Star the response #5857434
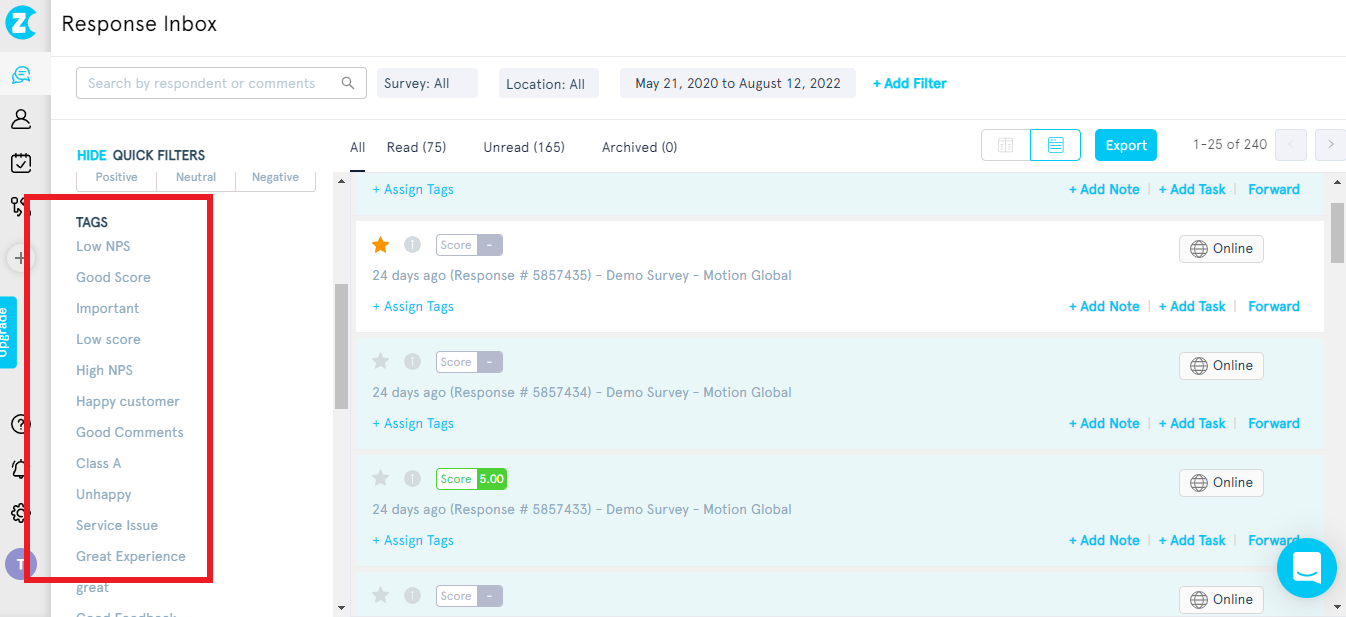Image resolution: width=1346 pixels, height=617 pixels. (380, 362)
